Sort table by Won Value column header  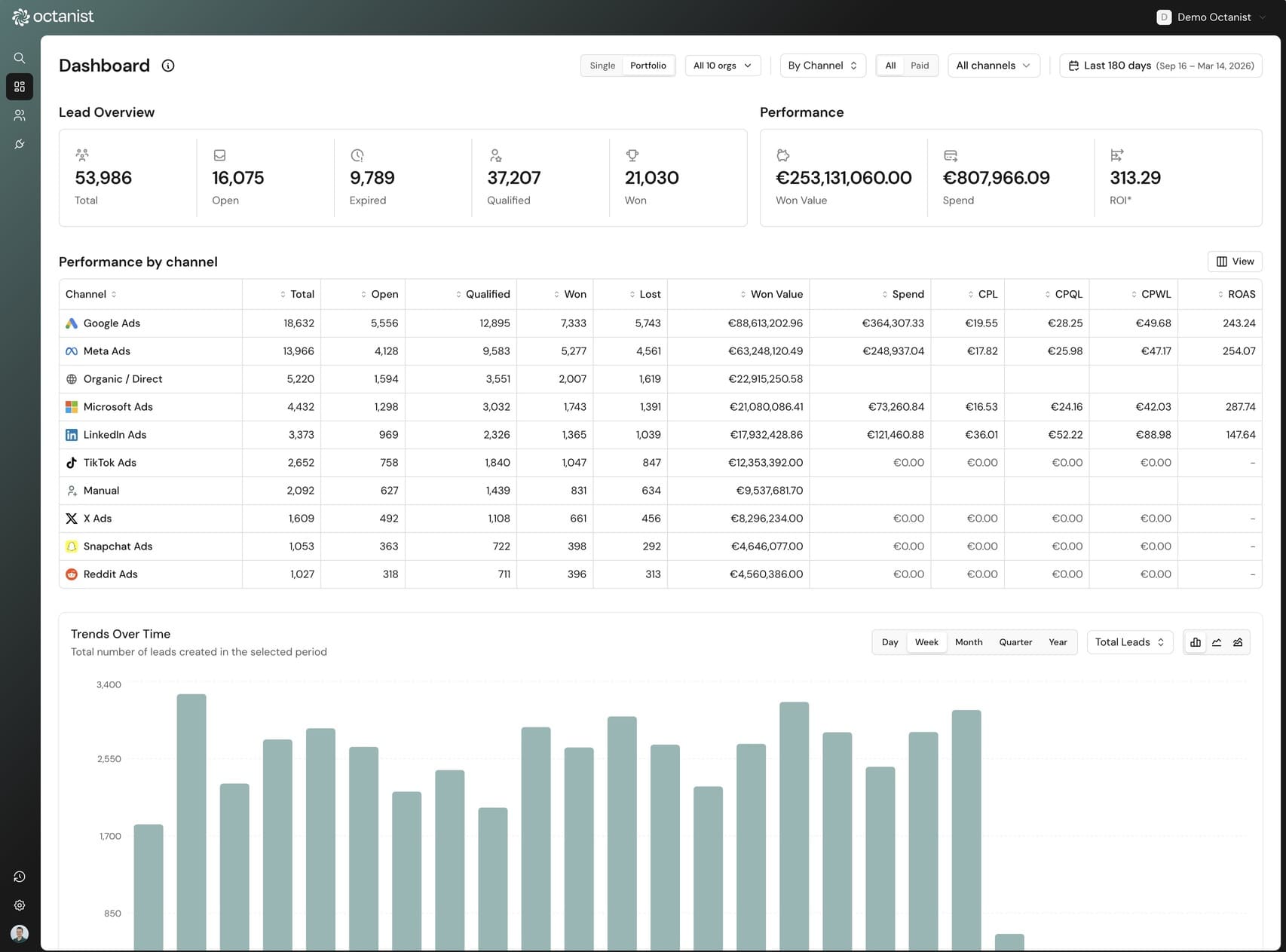click(x=776, y=294)
